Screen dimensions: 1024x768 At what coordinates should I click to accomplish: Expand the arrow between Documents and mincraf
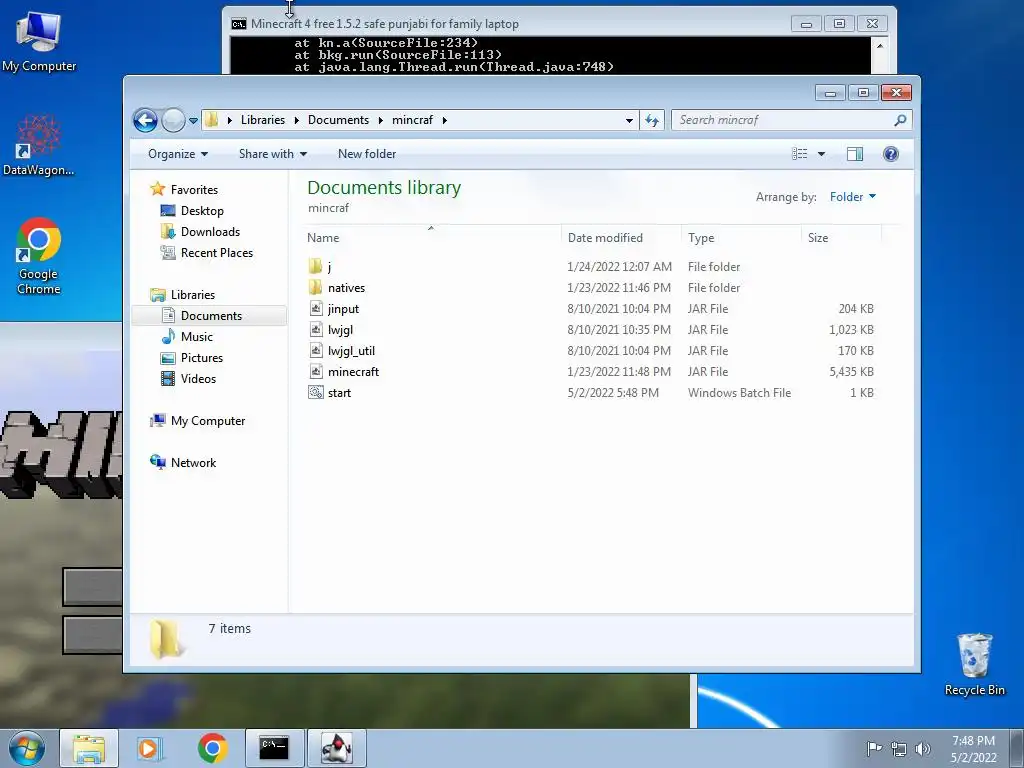click(x=381, y=120)
